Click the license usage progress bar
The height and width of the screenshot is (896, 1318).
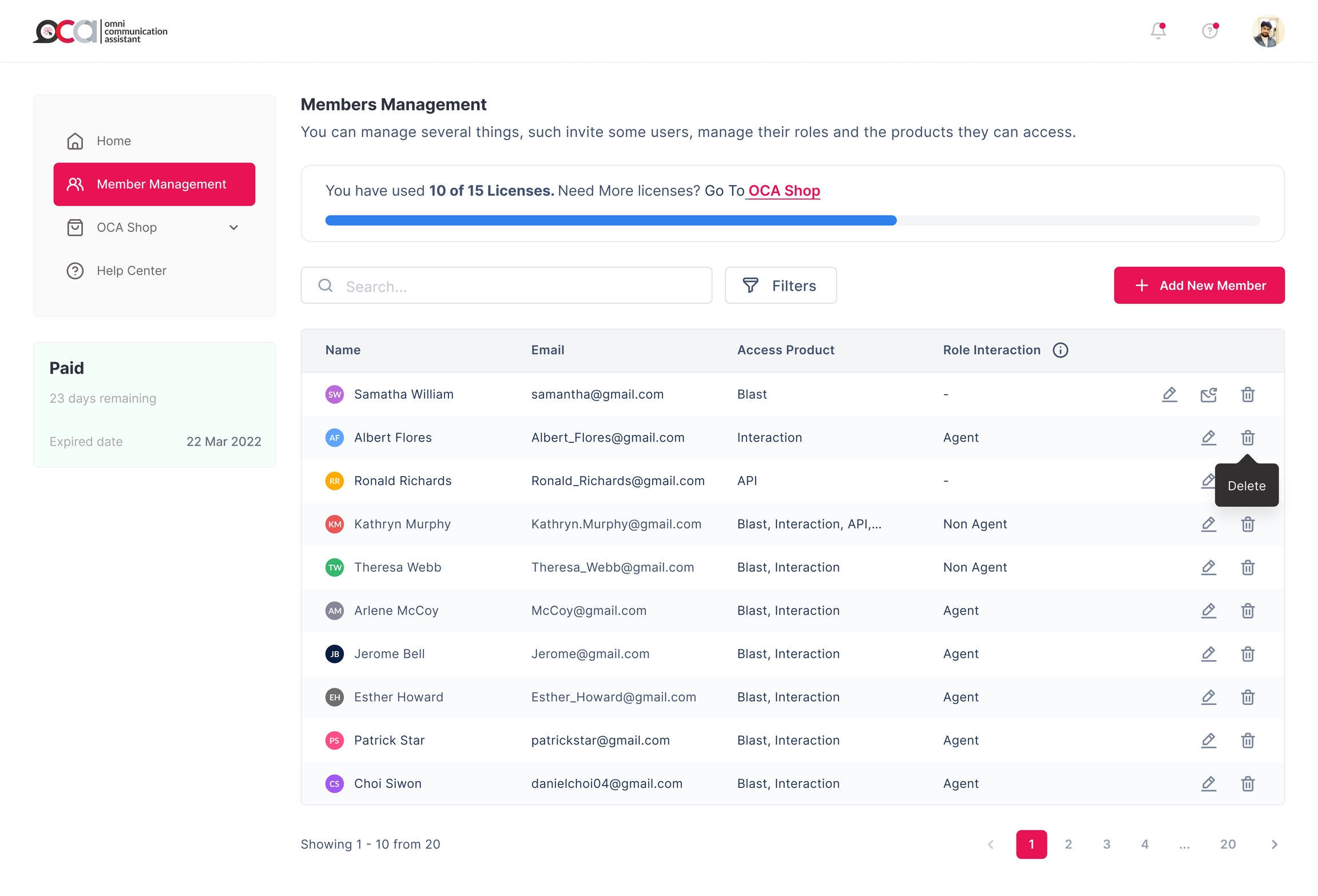coord(792,221)
